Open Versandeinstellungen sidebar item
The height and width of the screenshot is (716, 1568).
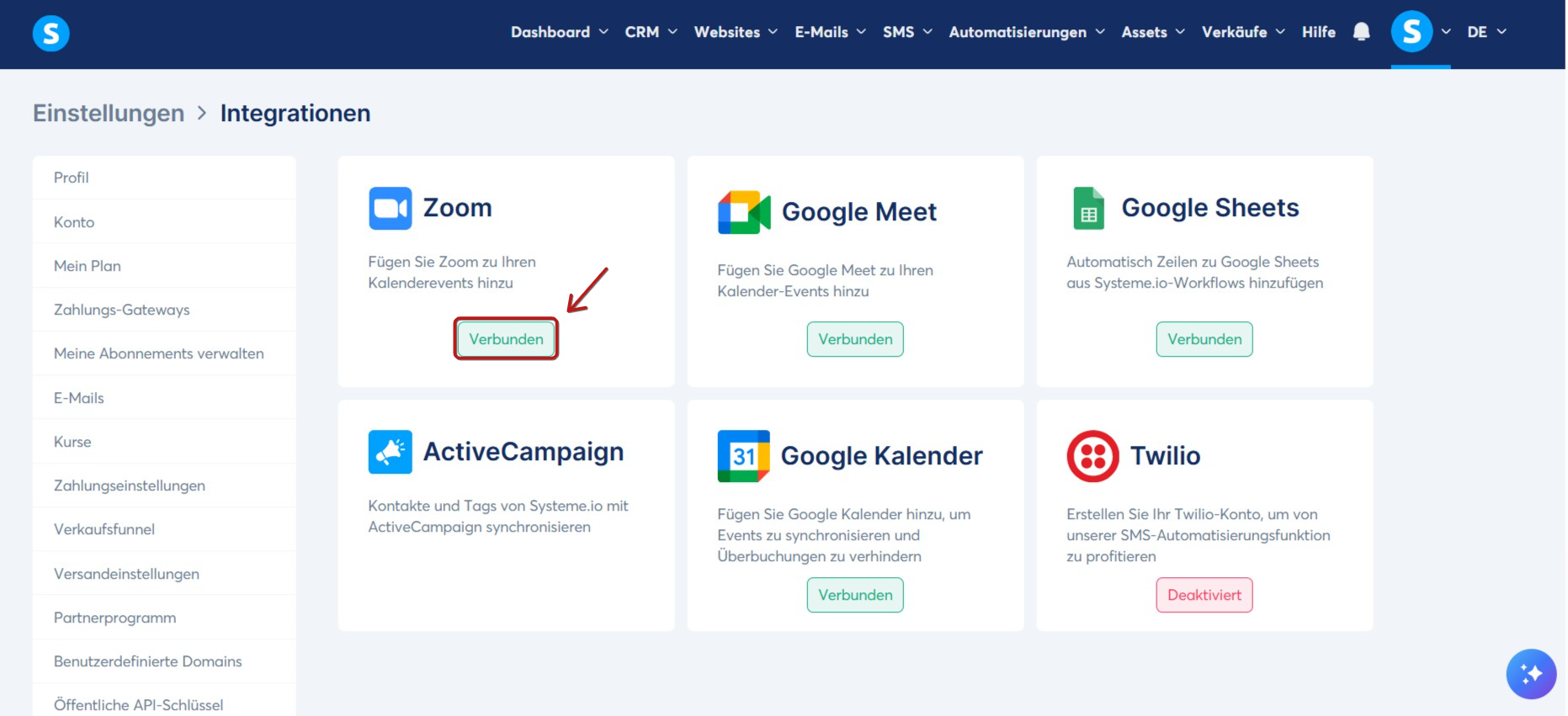164,574
